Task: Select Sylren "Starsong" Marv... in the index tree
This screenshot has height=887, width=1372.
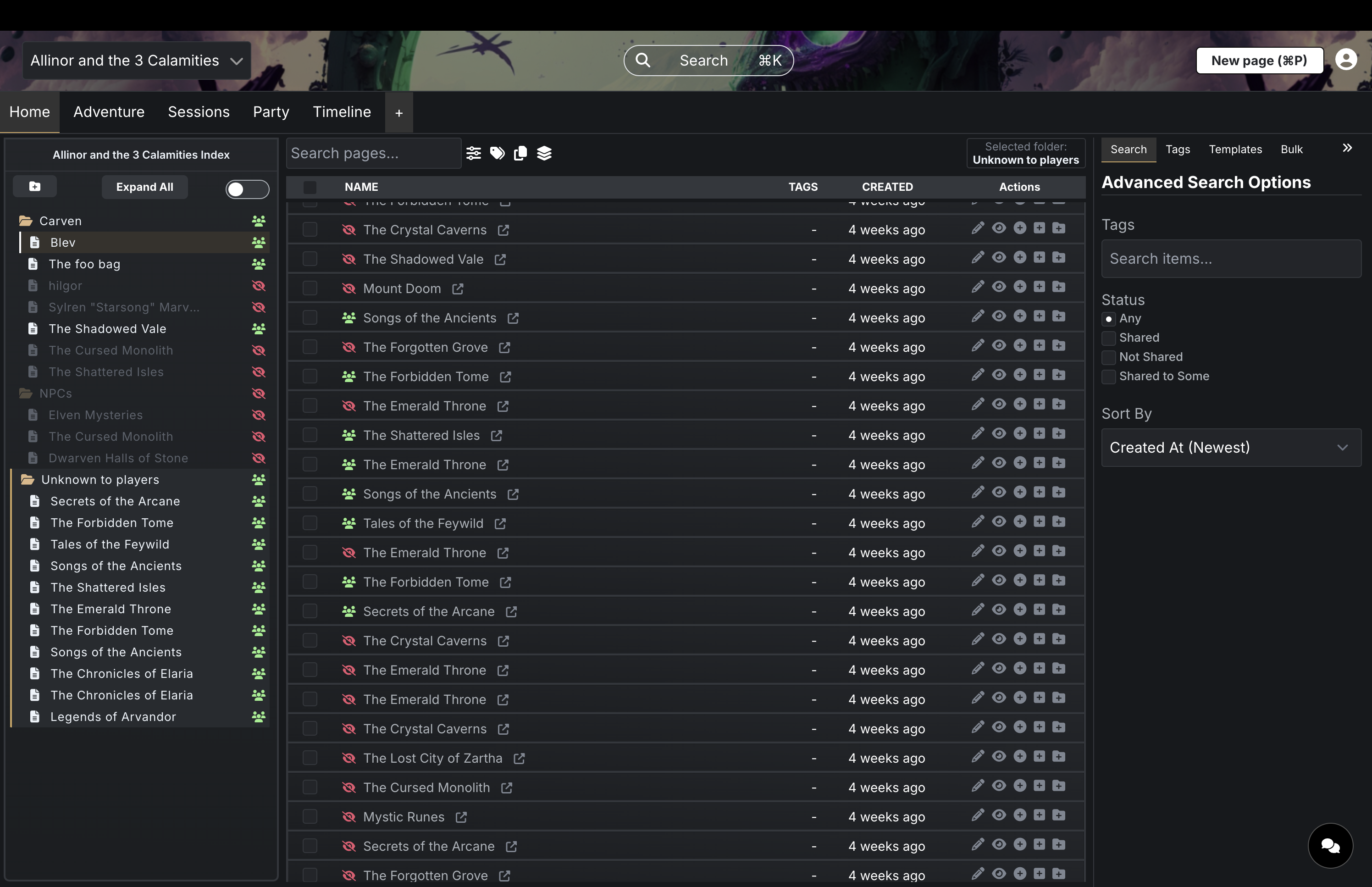Action: pos(124,308)
